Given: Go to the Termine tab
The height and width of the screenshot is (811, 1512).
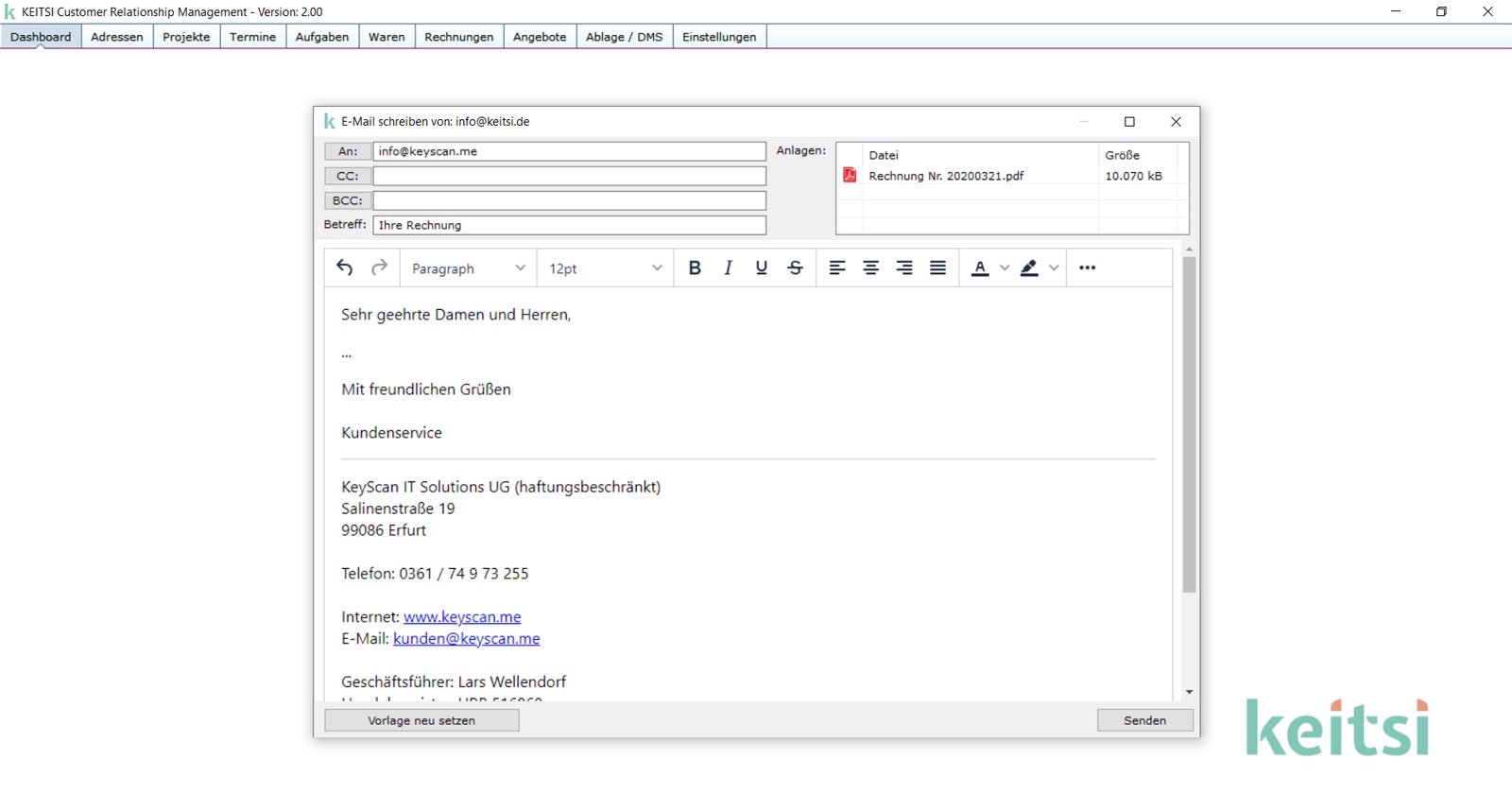Looking at the screenshot, I should (x=252, y=37).
